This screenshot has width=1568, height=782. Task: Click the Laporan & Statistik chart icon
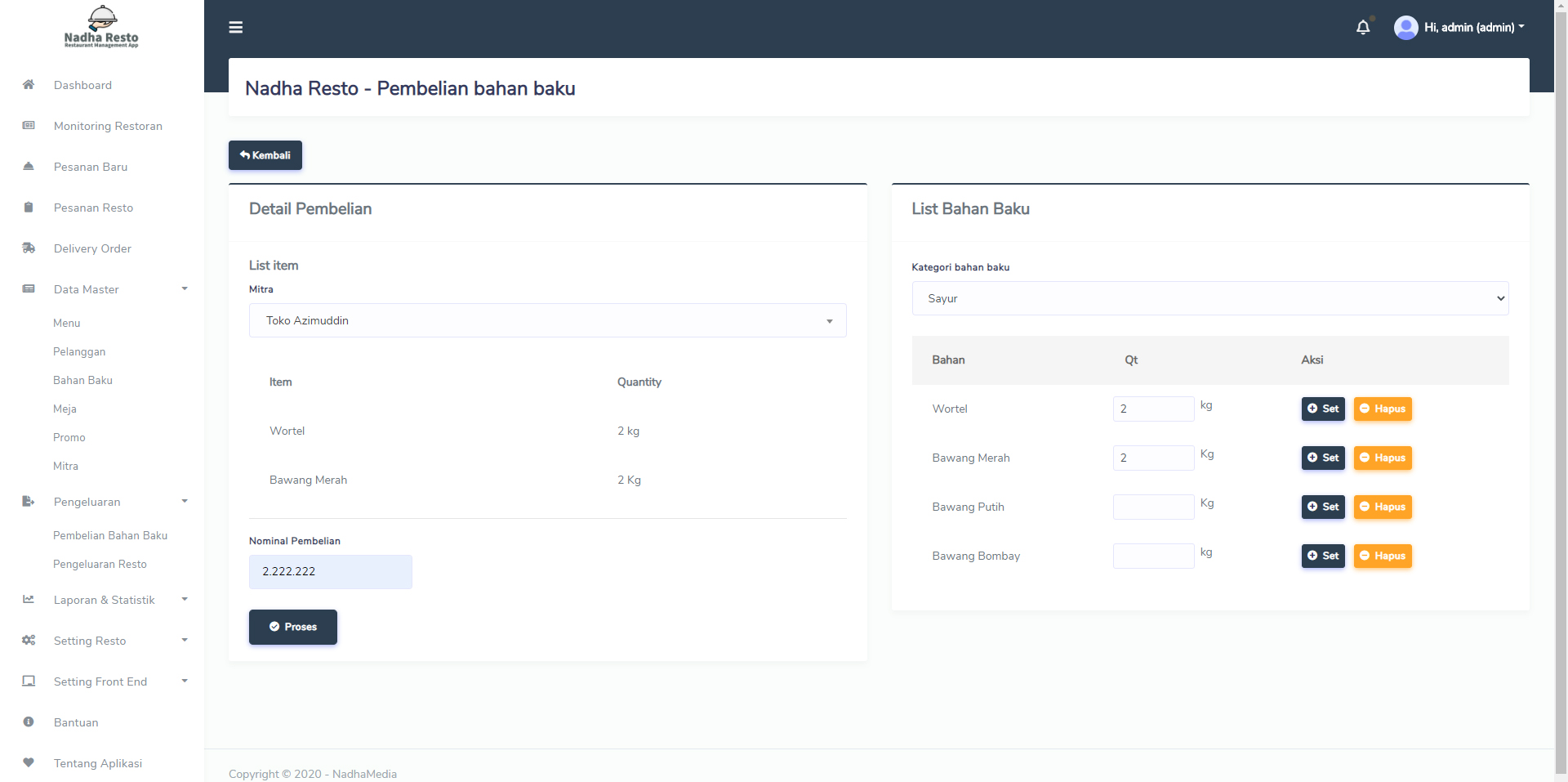(x=29, y=599)
